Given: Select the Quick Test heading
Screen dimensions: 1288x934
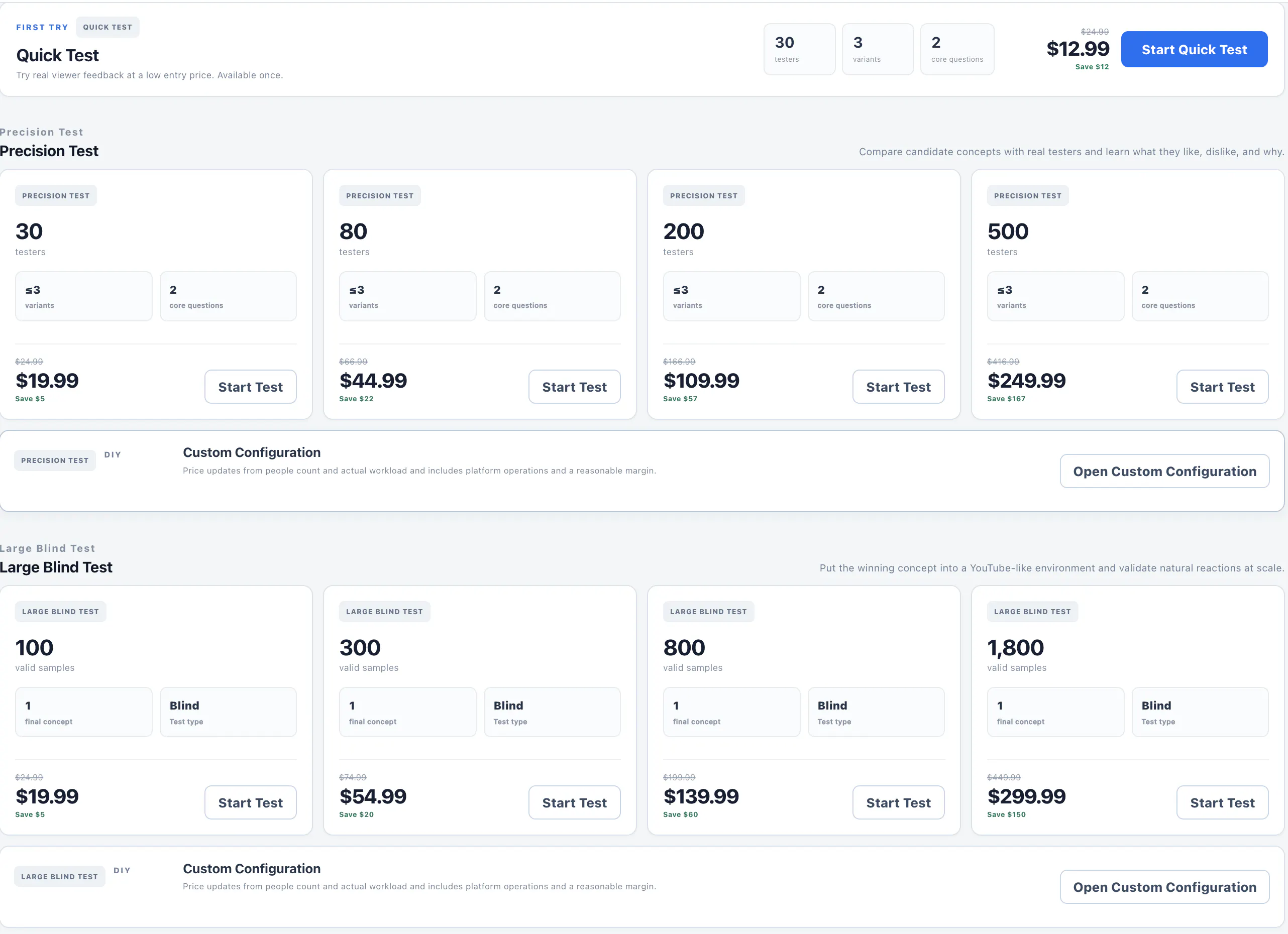Looking at the screenshot, I should click(57, 55).
